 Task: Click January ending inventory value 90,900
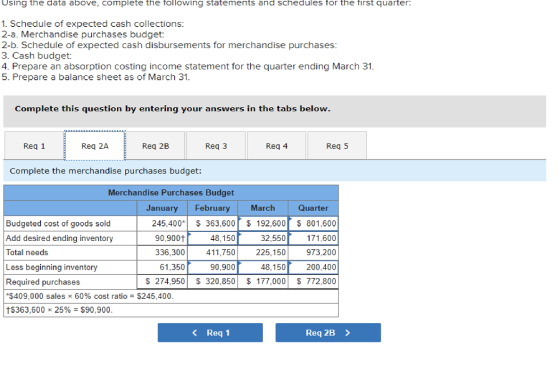pos(162,238)
